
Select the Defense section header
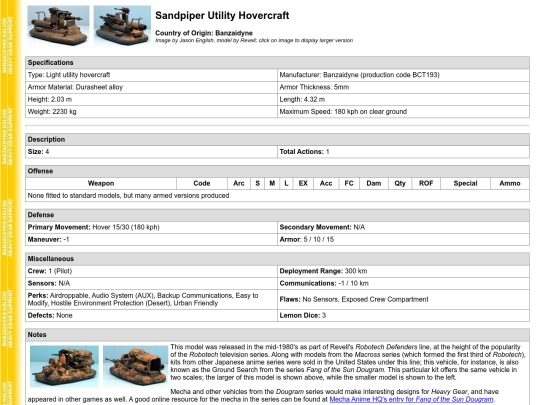(277, 215)
